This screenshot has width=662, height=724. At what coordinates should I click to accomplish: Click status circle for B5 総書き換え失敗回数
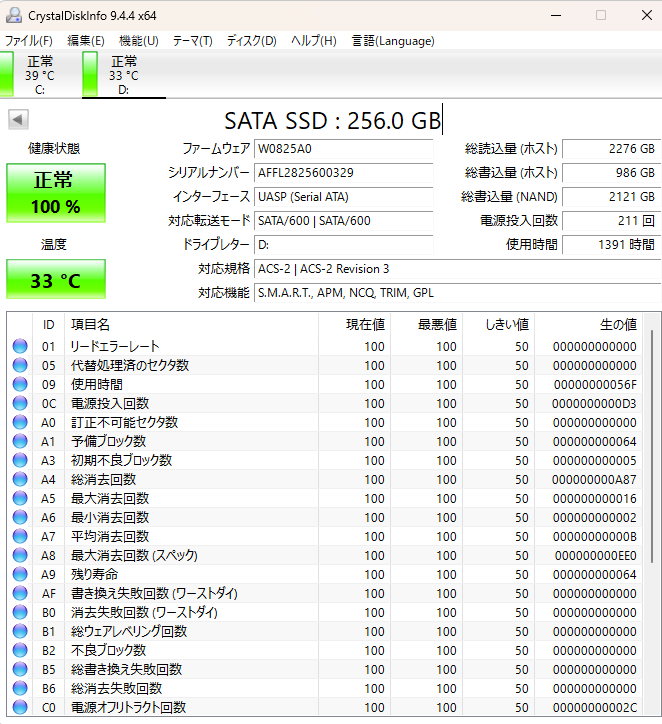[x=20, y=669]
